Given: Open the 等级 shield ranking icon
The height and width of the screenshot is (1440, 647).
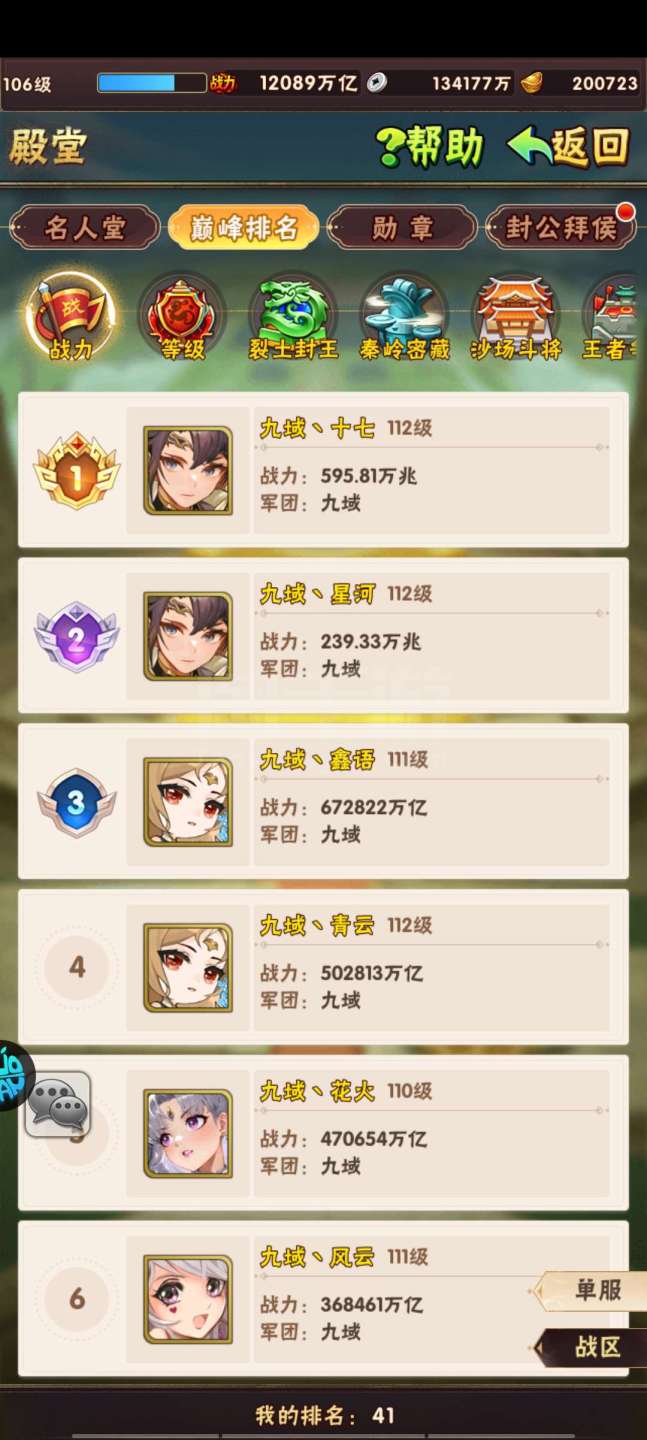Looking at the screenshot, I should (182, 318).
